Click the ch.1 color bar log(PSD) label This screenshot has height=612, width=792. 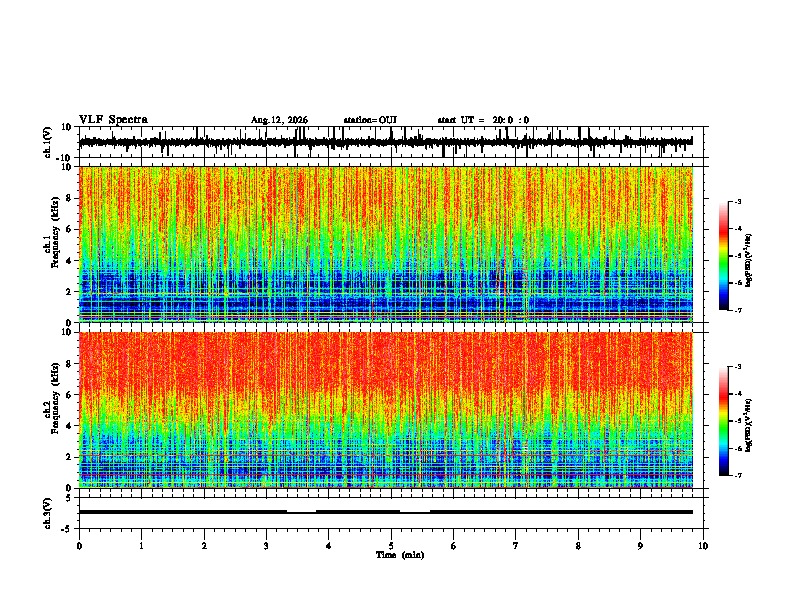749,261
